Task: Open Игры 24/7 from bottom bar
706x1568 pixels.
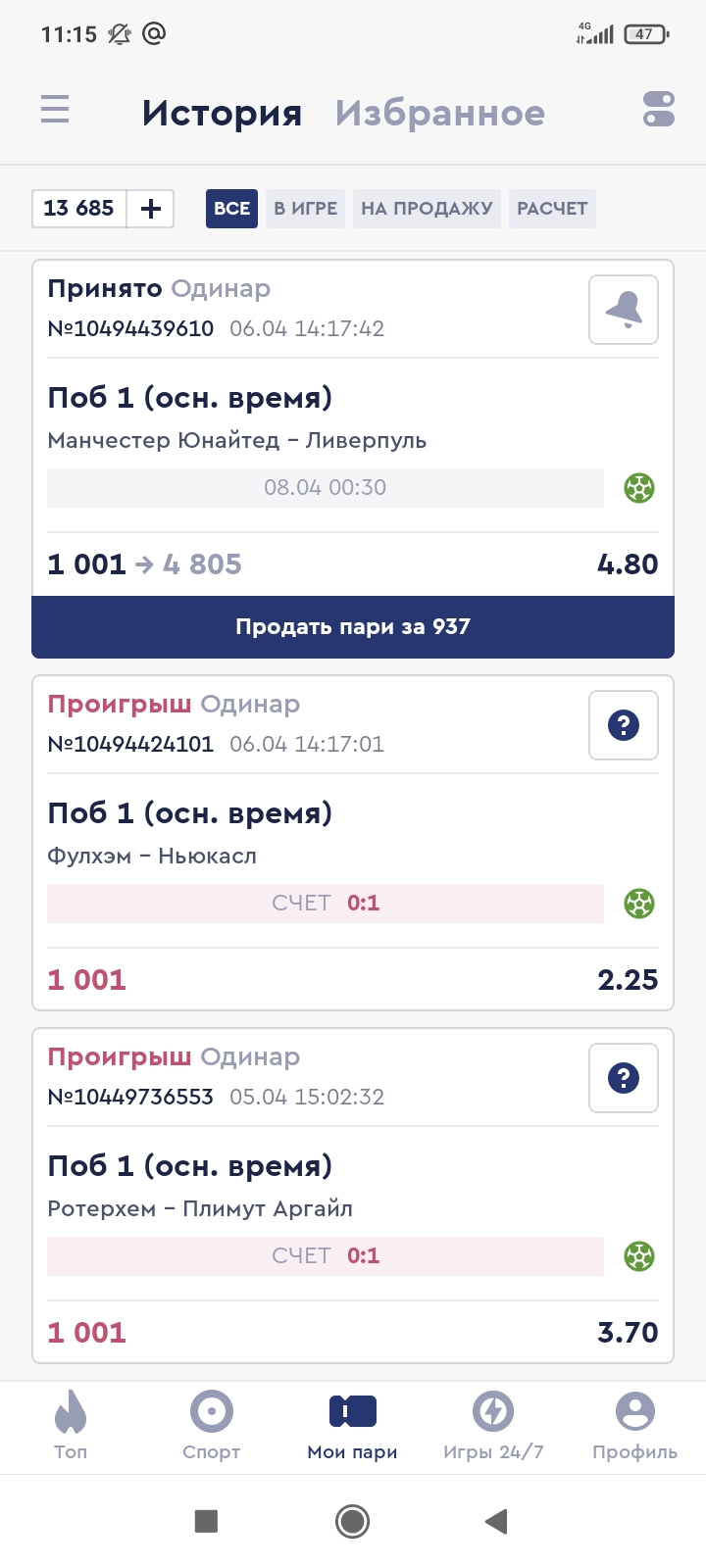Action: tap(493, 1425)
